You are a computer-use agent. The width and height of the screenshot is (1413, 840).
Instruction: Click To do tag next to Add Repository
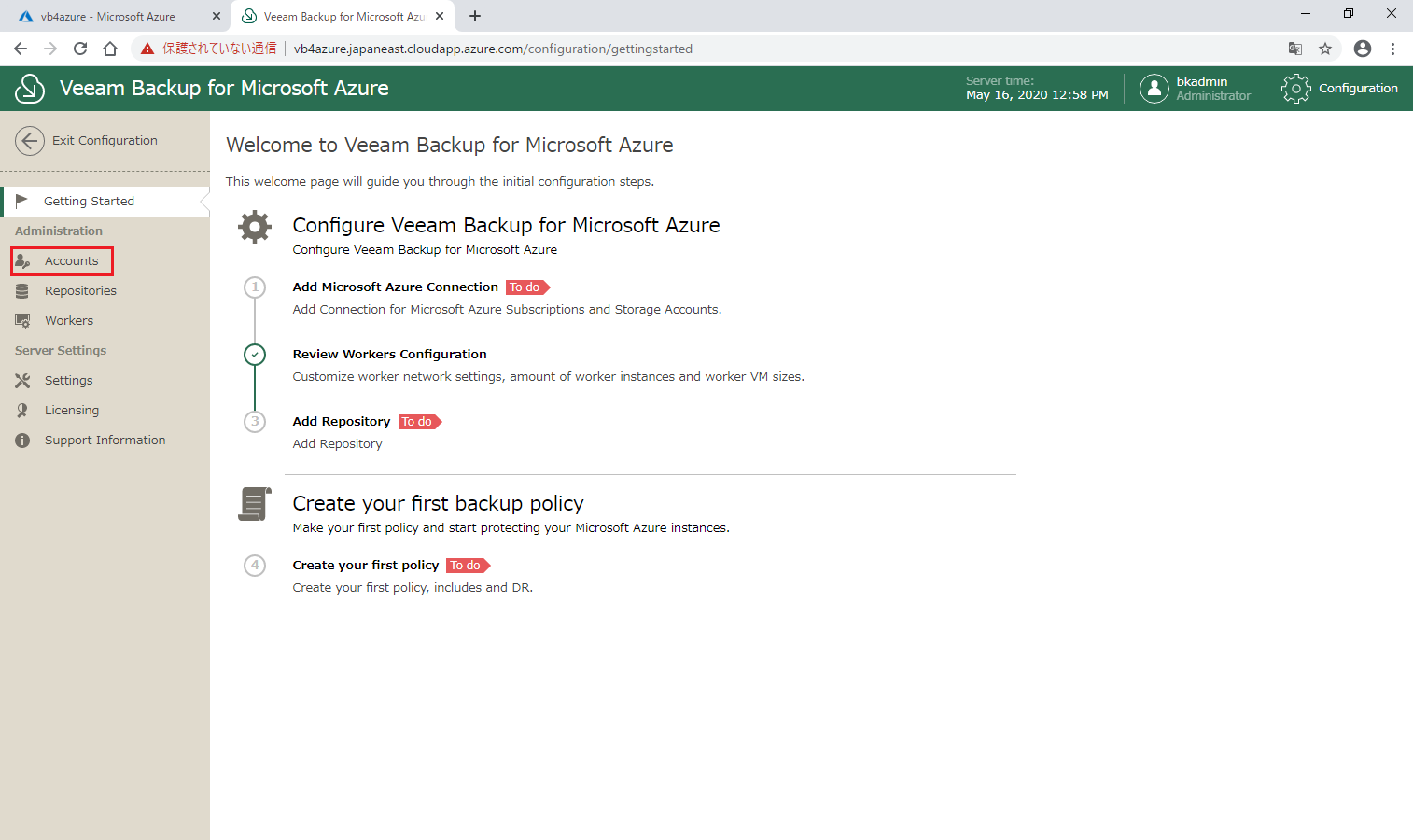coord(419,422)
